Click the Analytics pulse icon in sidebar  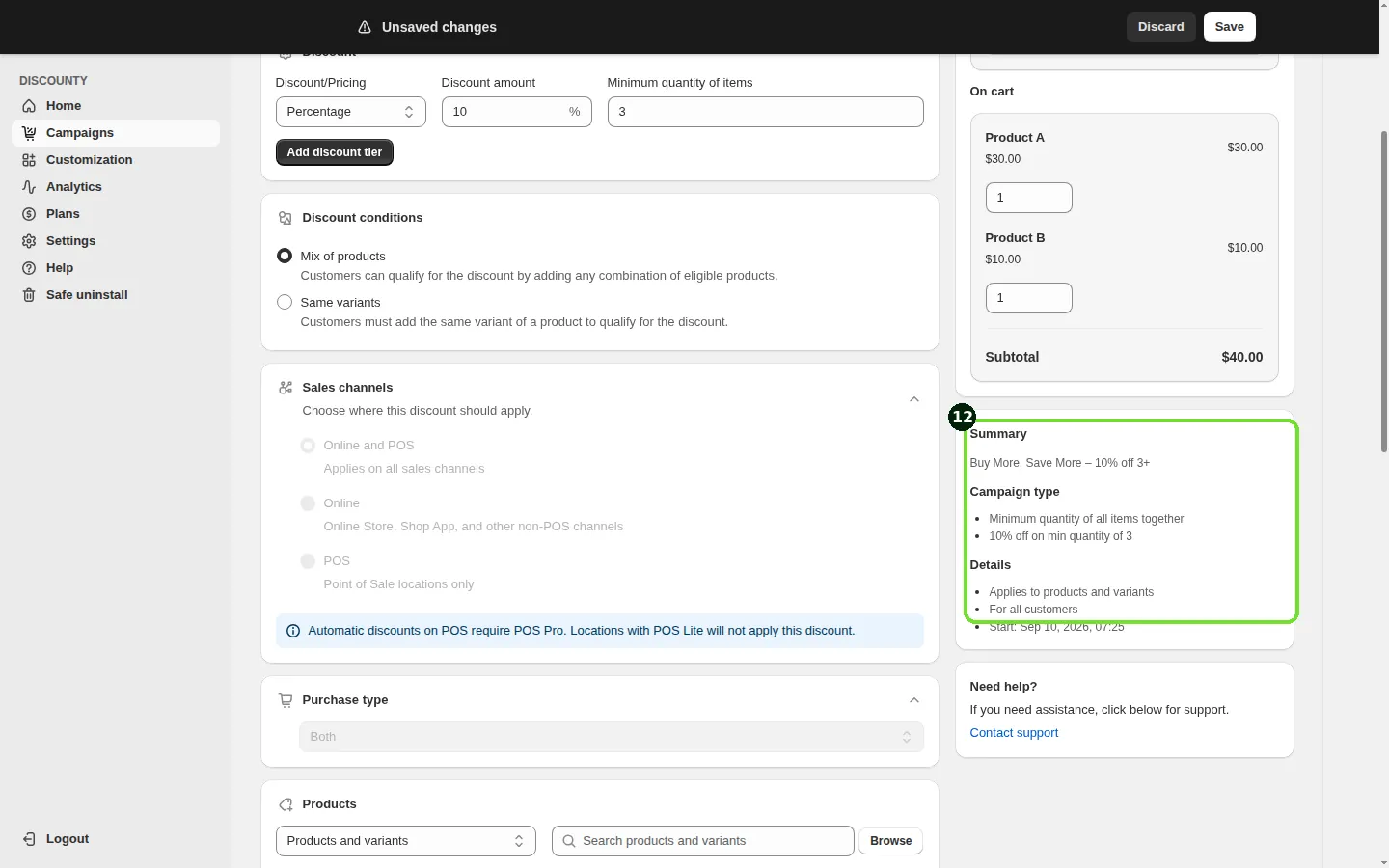tap(29, 187)
